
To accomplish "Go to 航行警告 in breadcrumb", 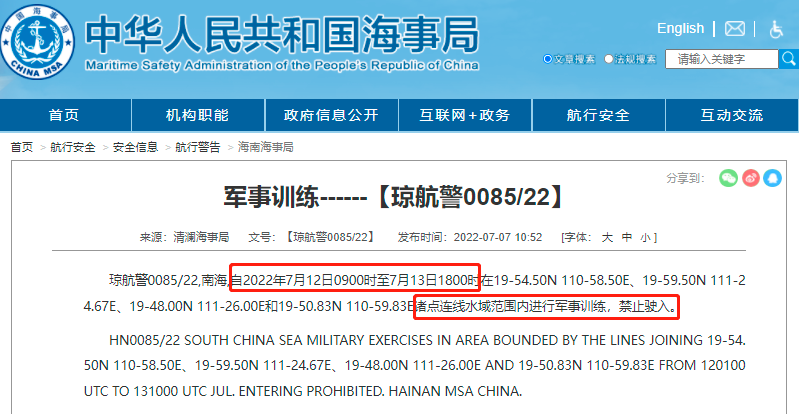I will (198, 148).
